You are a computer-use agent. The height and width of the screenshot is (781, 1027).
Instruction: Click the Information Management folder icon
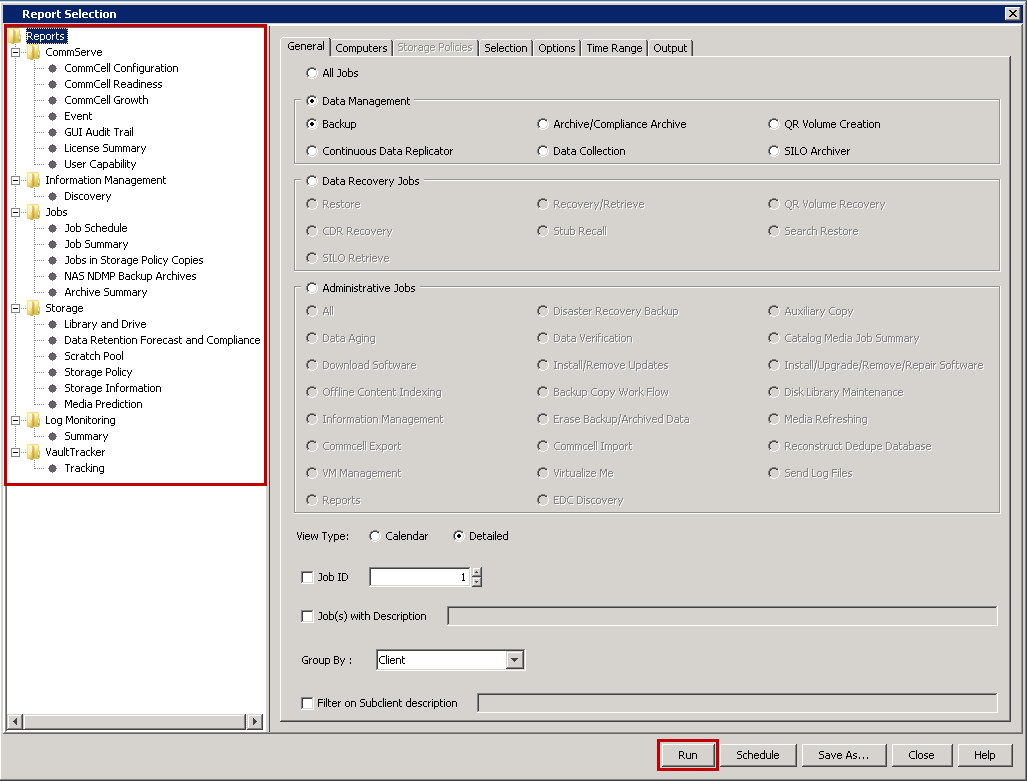tap(33, 180)
